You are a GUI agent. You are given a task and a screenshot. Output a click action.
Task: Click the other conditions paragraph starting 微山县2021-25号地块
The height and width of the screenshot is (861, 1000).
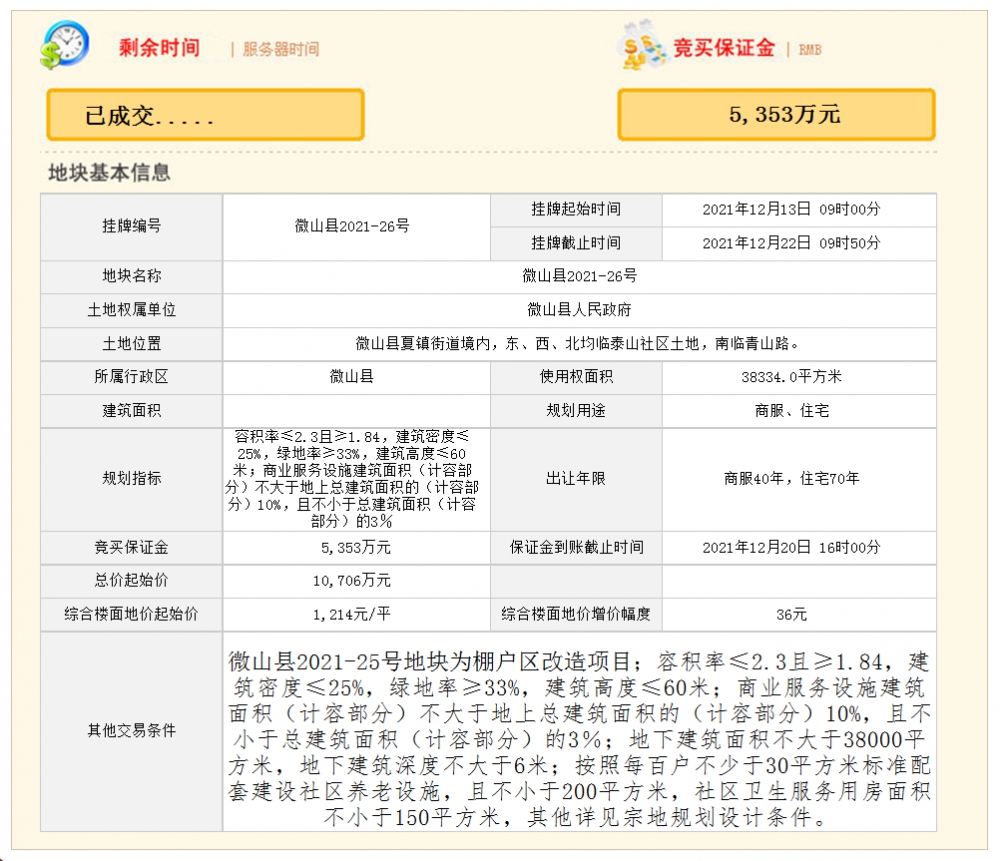(579, 739)
